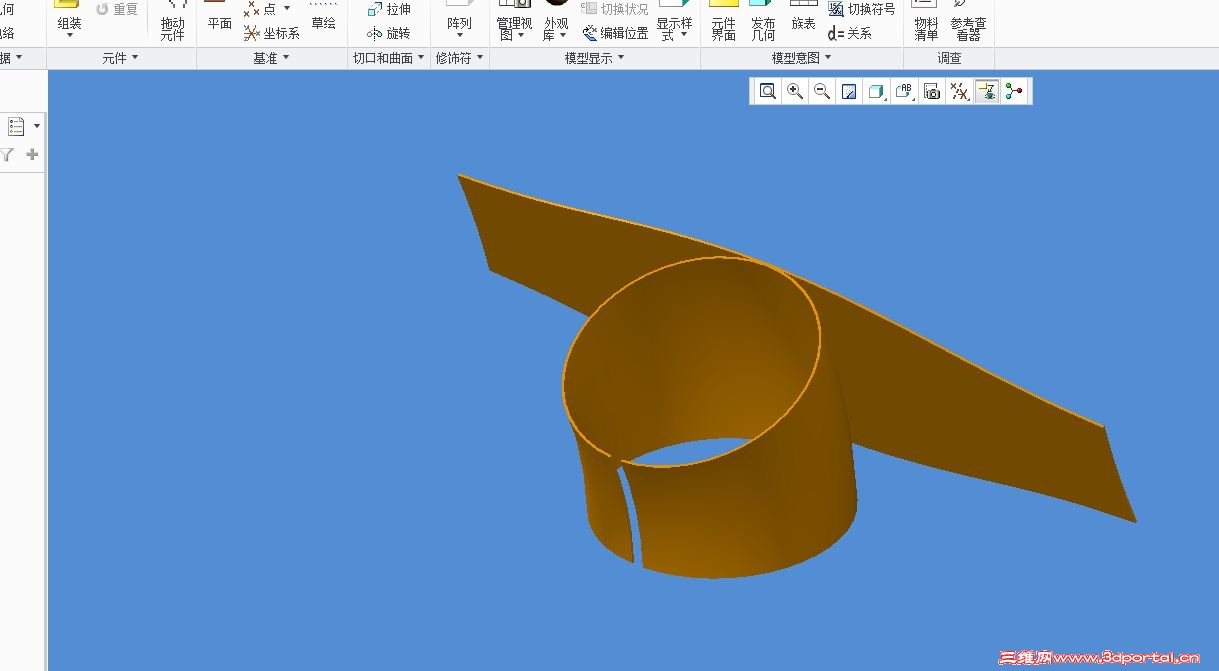The height and width of the screenshot is (671, 1219).
Task: Expand the 模型意图 group menu
Action: click(x=802, y=59)
